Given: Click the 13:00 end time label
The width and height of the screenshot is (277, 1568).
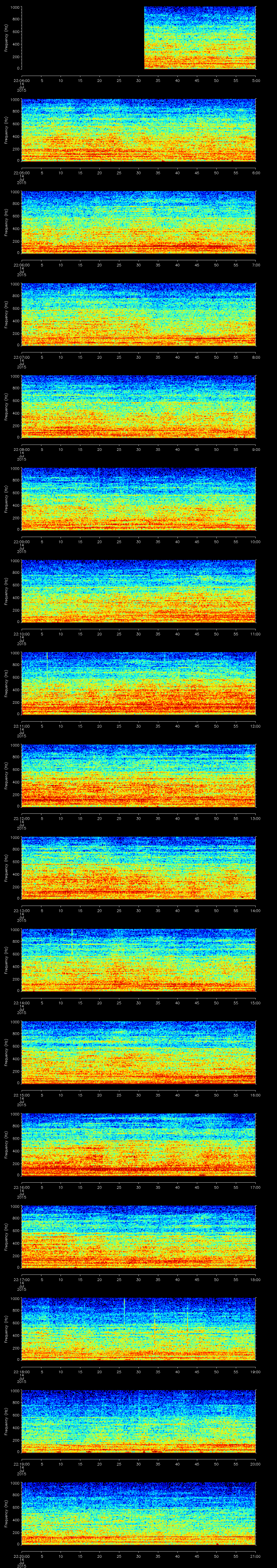Looking at the screenshot, I should coord(256,818).
